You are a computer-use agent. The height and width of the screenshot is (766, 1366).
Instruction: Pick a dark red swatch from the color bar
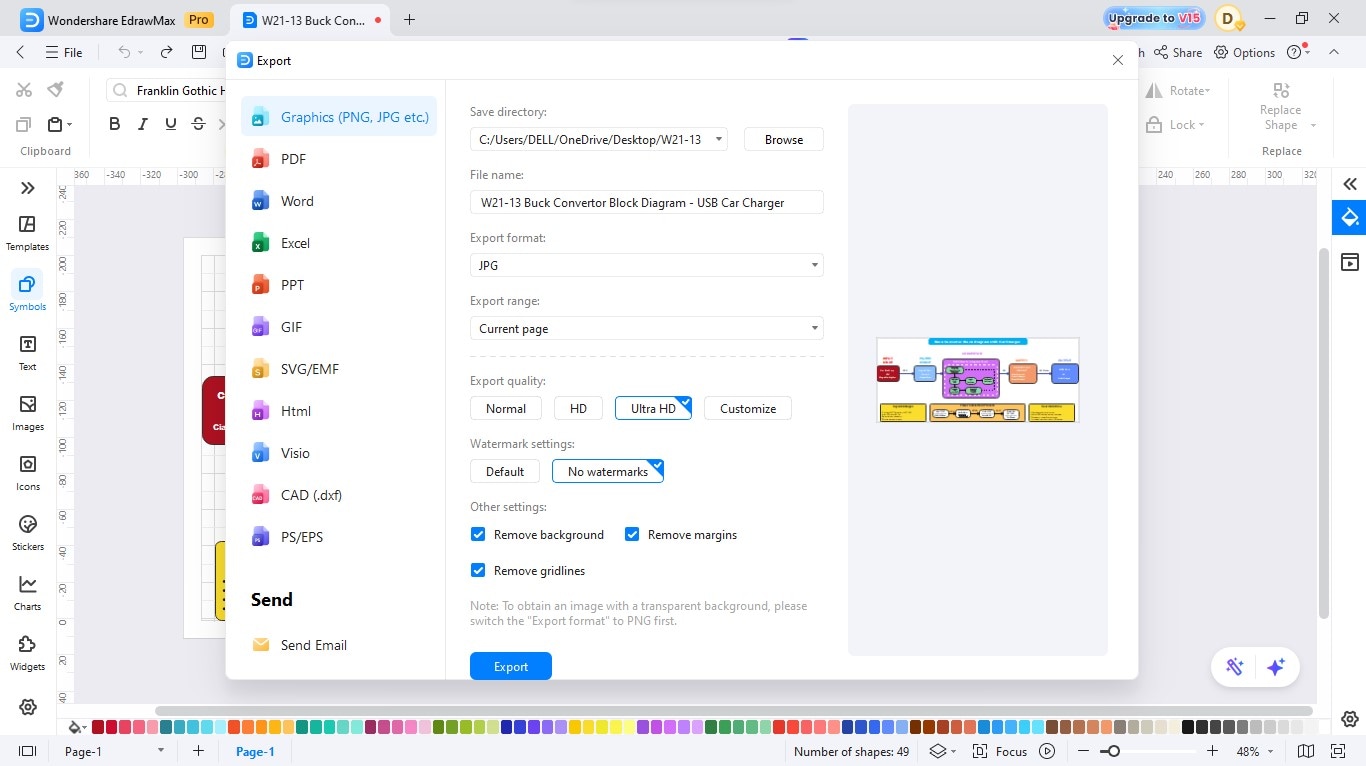(x=98, y=727)
